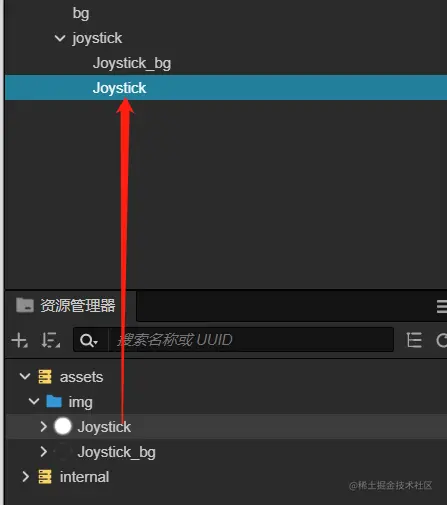This screenshot has height=505, width=447.
Task: Select the assets root folder
Action: 81,377
